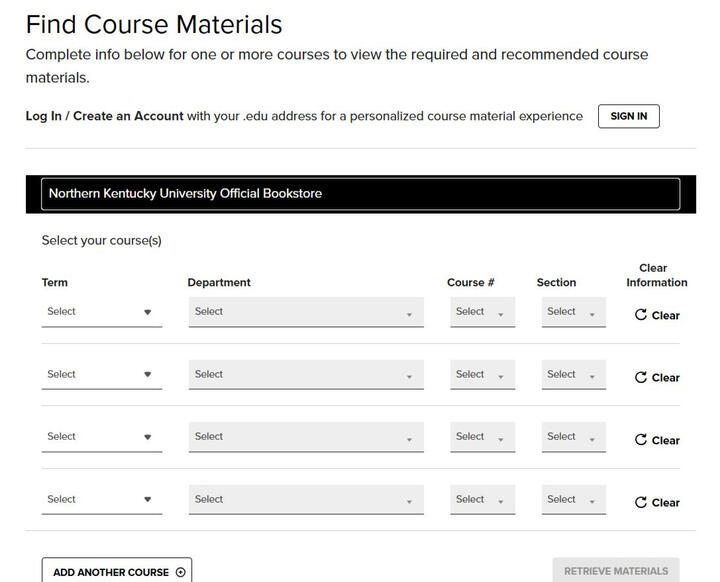Click the Find Course Materials heading
The image size is (720, 582).
click(154, 24)
